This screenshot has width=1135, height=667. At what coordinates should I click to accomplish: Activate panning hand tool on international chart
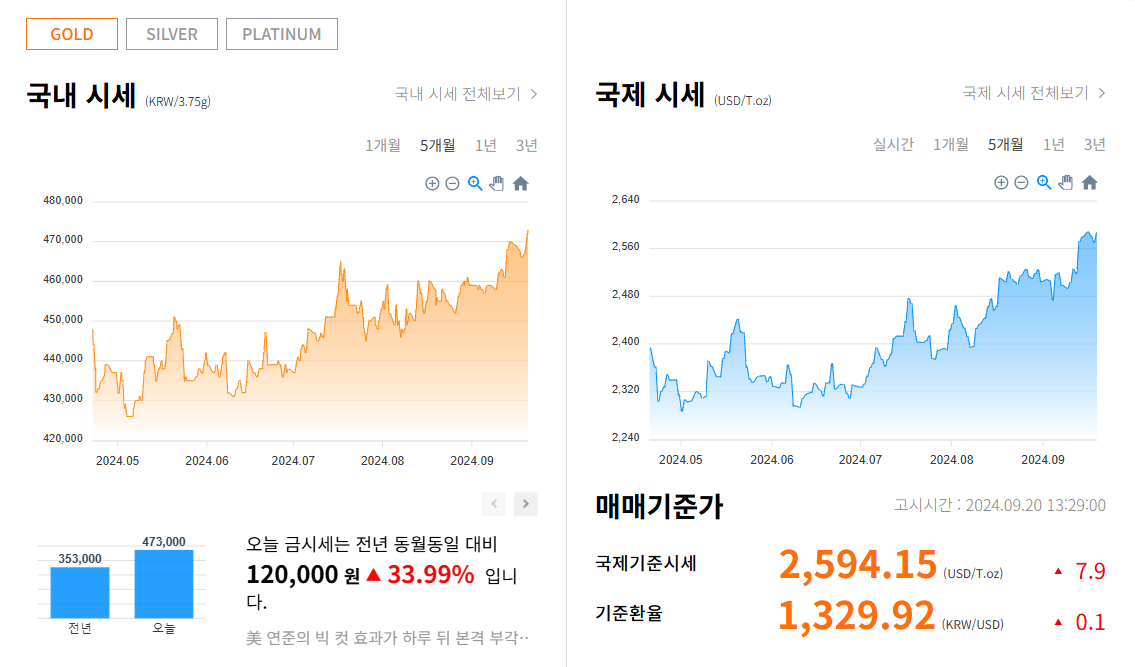[x=1066, y=183]
